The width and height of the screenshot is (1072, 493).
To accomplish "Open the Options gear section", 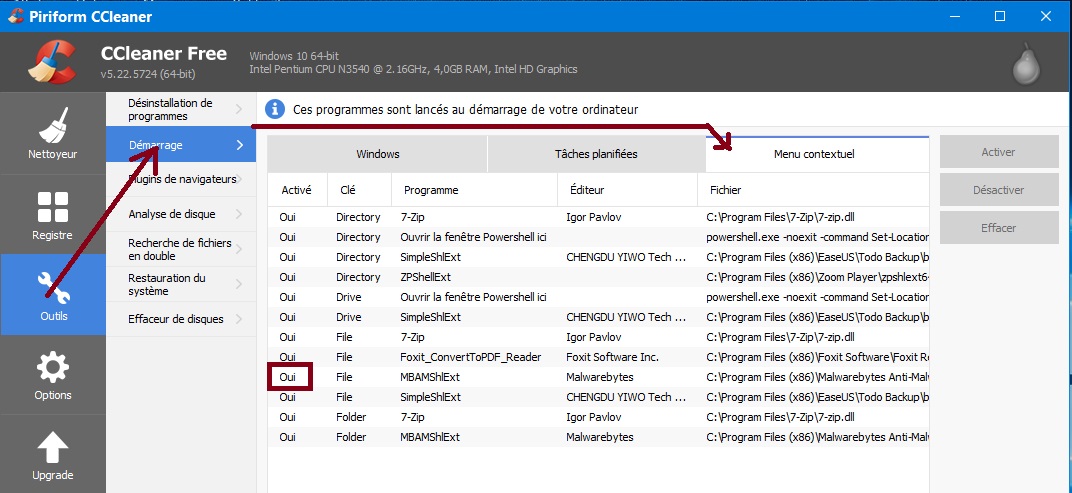I will pyautogui.click(x=53, y=375).
